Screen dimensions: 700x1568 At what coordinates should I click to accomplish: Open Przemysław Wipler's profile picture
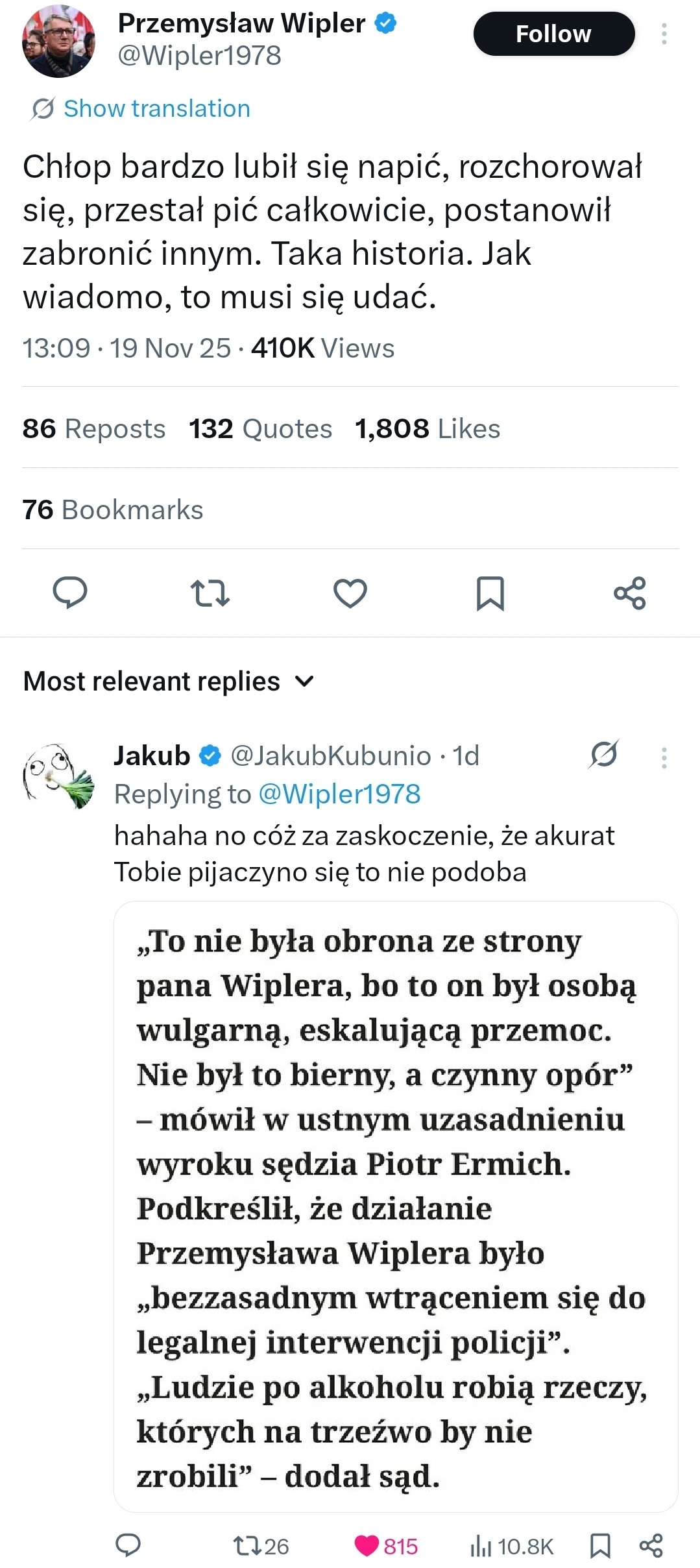[x=58, y=41]
